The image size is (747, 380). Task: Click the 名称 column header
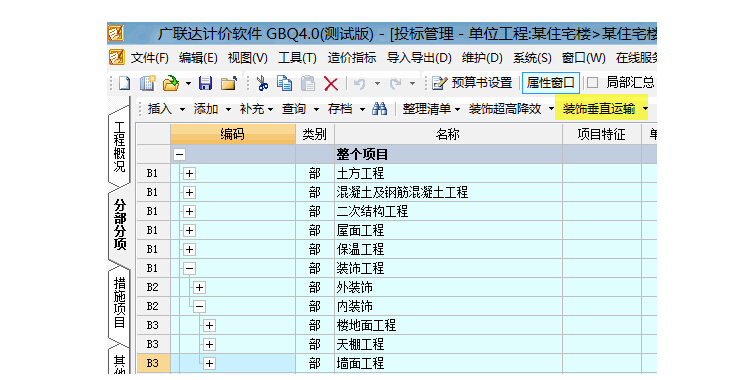point(448,134)
